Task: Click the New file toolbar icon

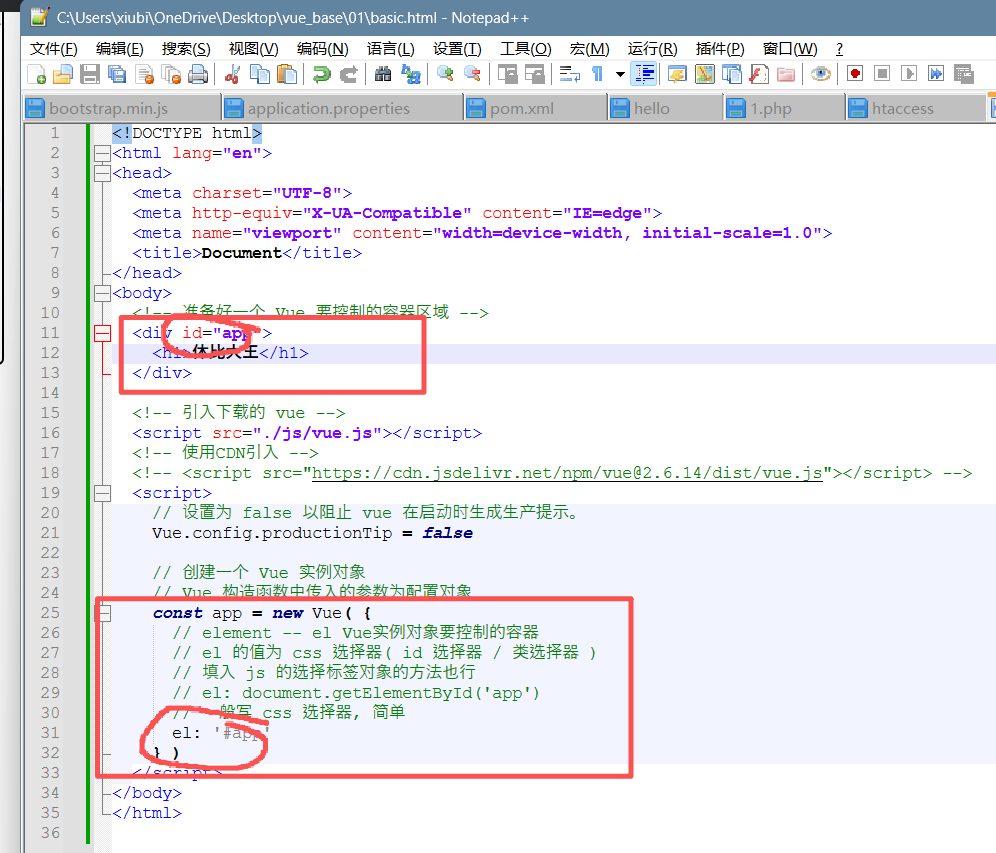Action: tap(36, 74)
